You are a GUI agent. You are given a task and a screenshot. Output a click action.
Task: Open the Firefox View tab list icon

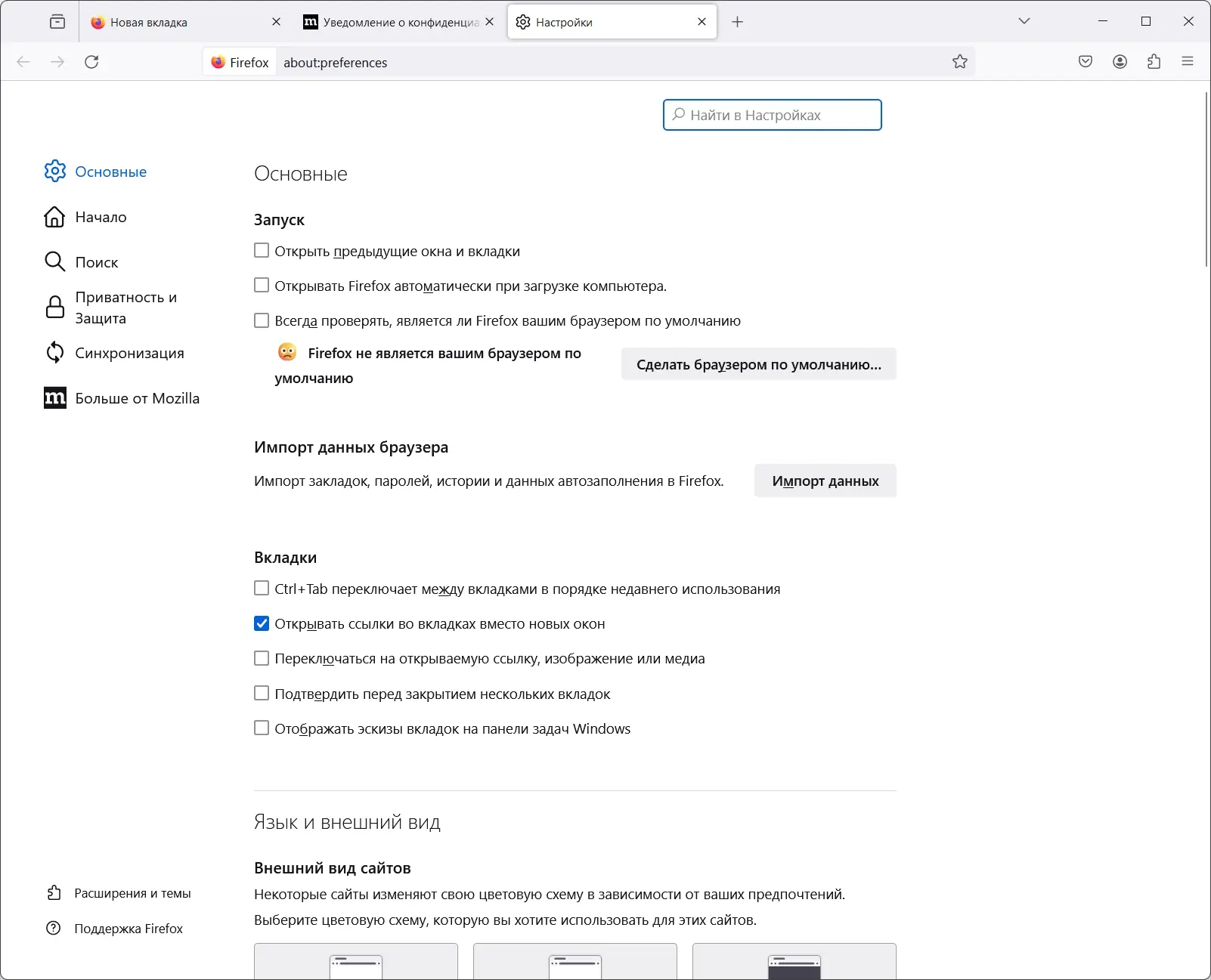[57, 22]
